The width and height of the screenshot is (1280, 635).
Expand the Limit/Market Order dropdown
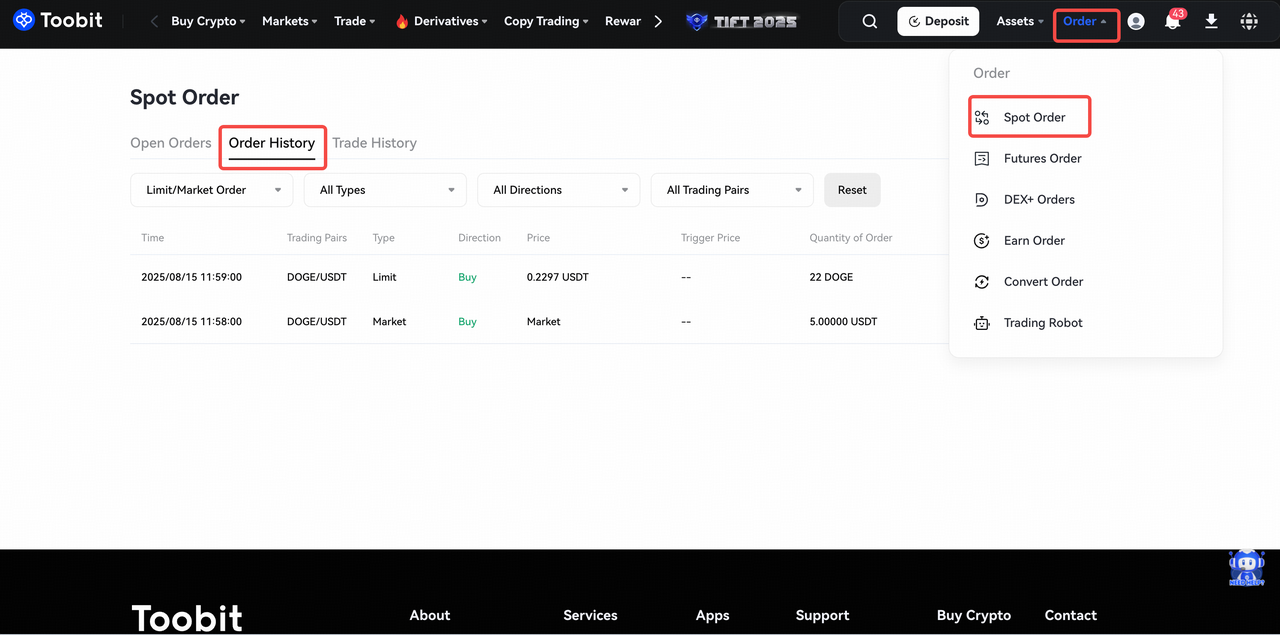[x=212, y=190]
